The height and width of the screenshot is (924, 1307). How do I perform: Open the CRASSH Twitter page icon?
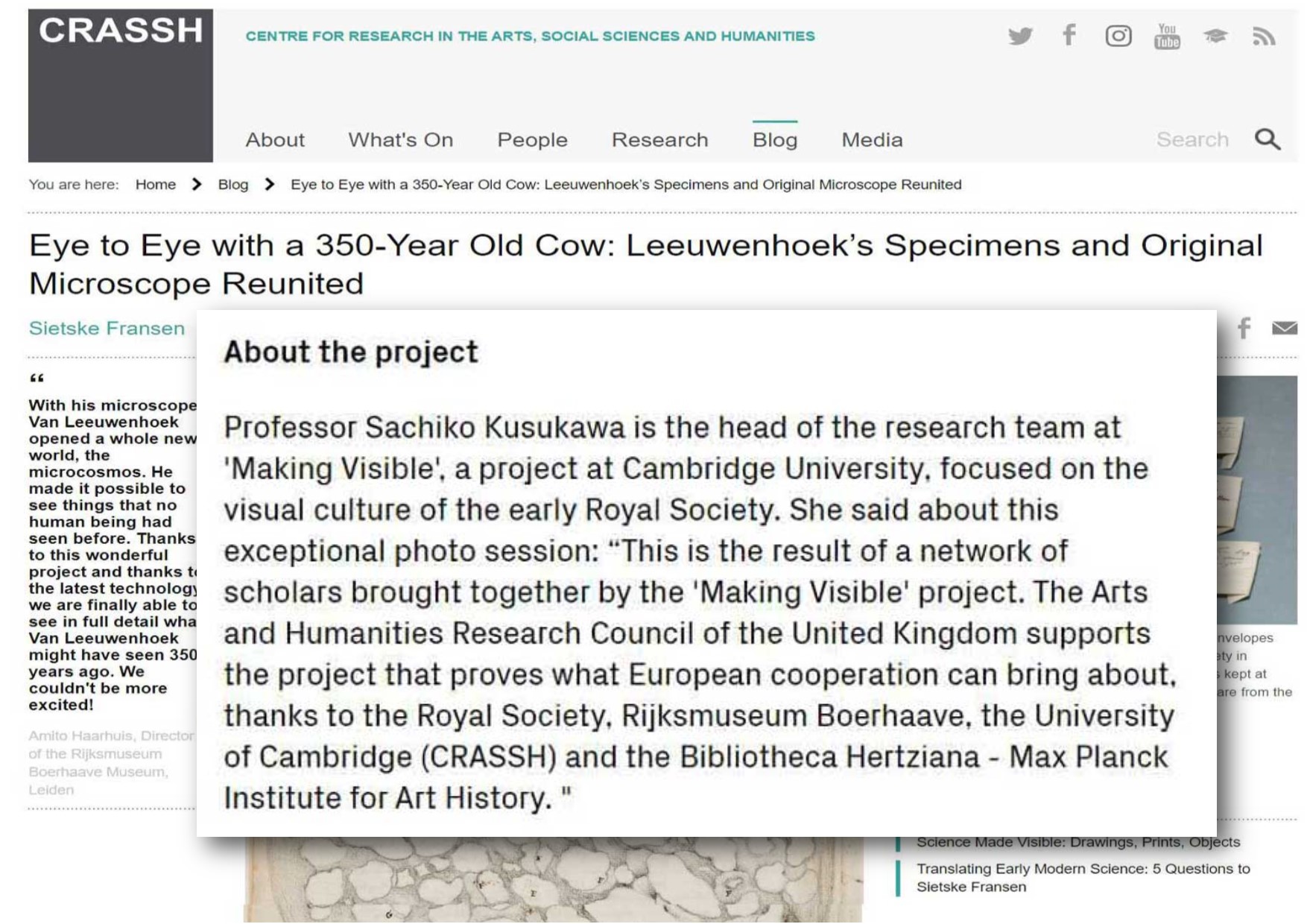[x=1020, y=36]
